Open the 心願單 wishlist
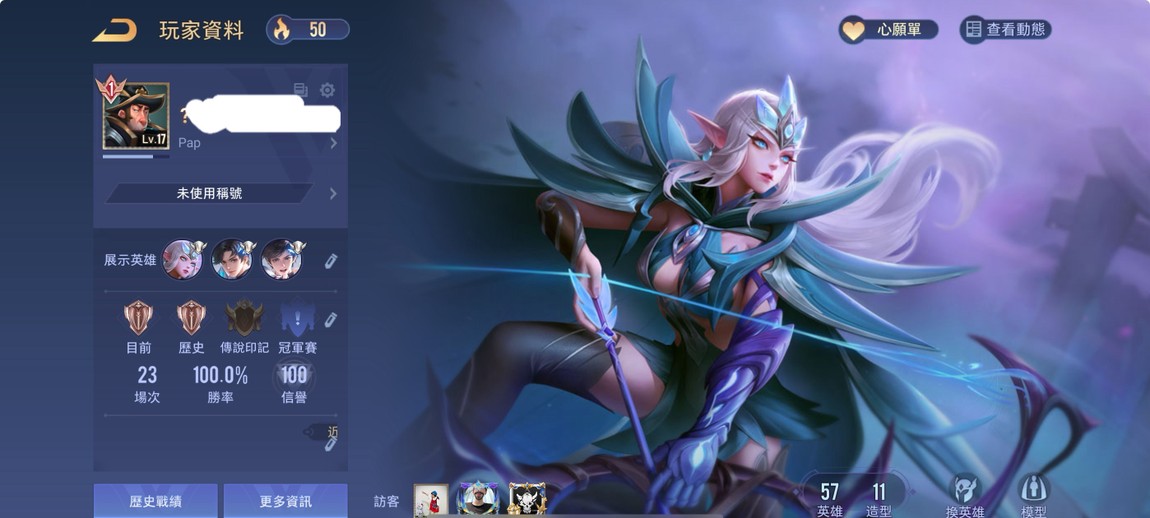The height and width of the screenshot is (518, 1150). click(889, 30)
